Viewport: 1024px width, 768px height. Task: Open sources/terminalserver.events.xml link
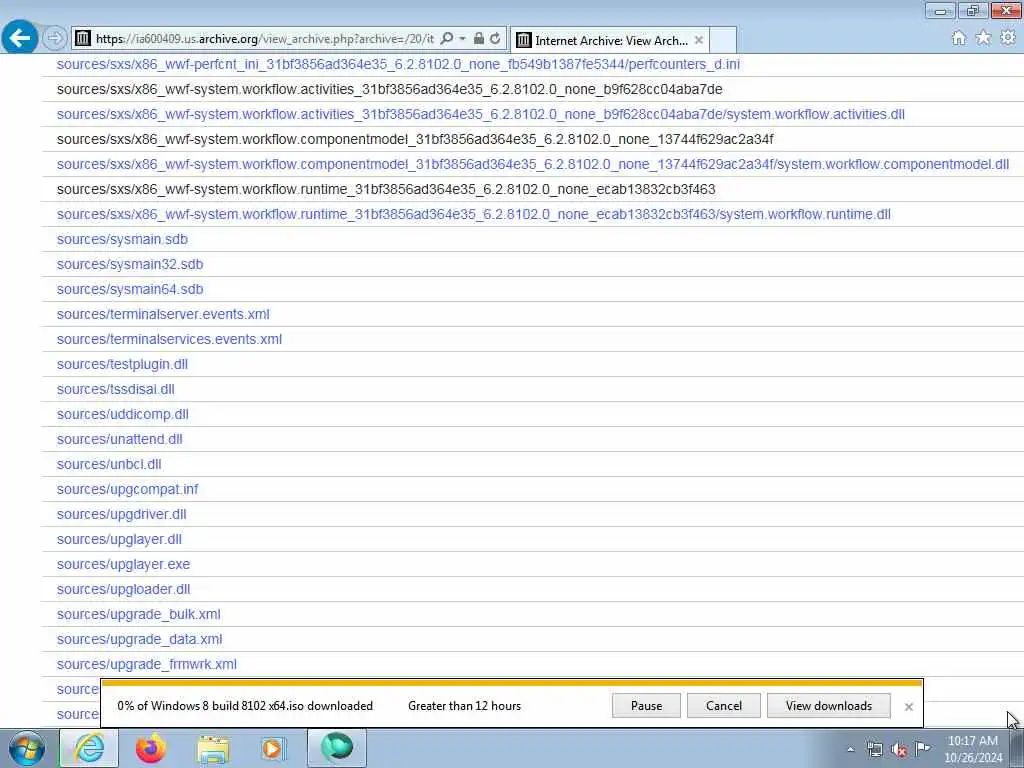[x=163, y=314]
